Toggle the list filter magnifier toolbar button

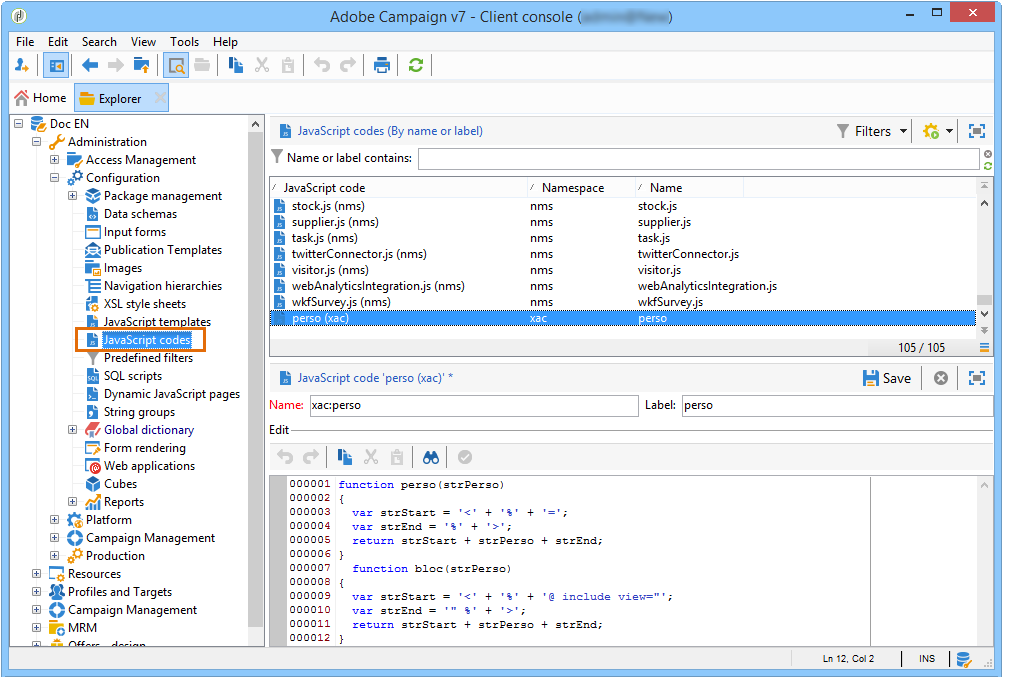click(x=176, y=65)
